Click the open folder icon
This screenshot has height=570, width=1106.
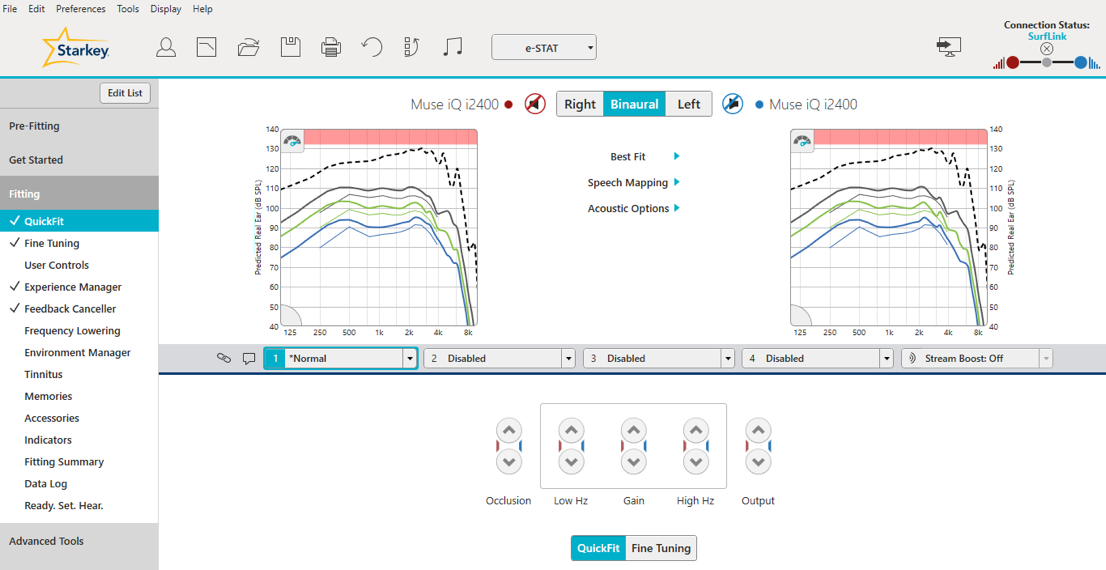point(248,48)
